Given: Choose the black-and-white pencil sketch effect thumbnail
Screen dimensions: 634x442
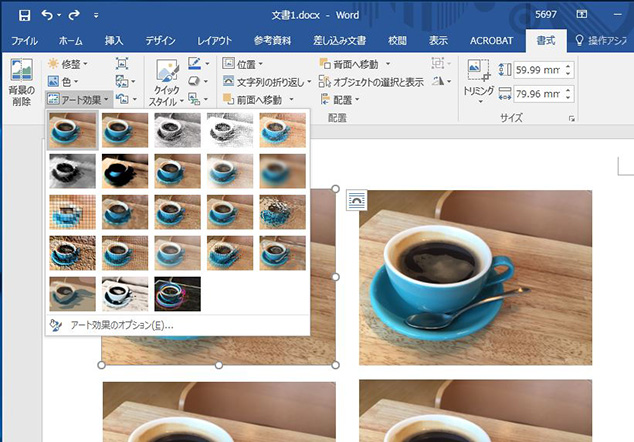Looking at the screenshot, I should [178, 128].
